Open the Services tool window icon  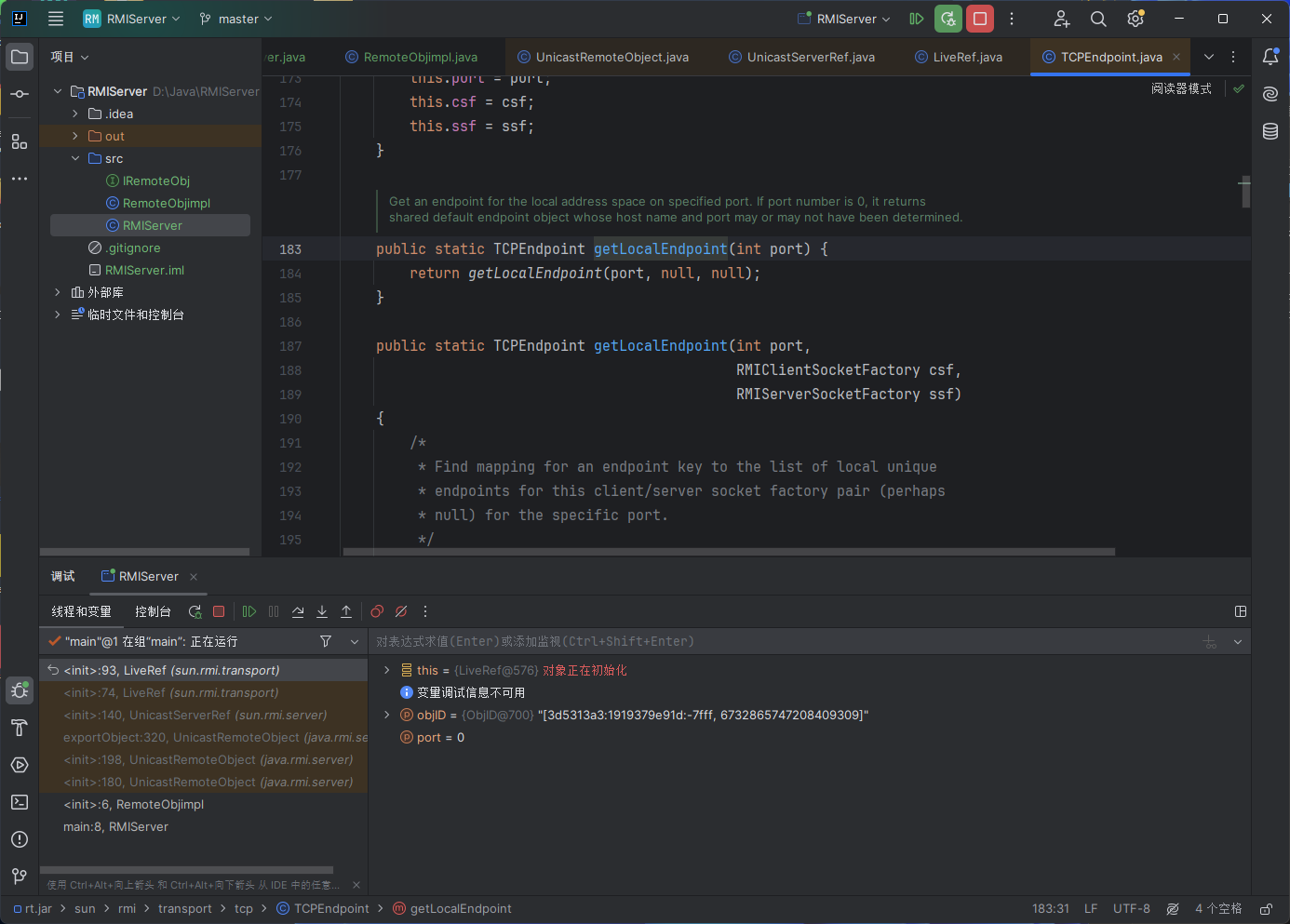click(20, 765)
